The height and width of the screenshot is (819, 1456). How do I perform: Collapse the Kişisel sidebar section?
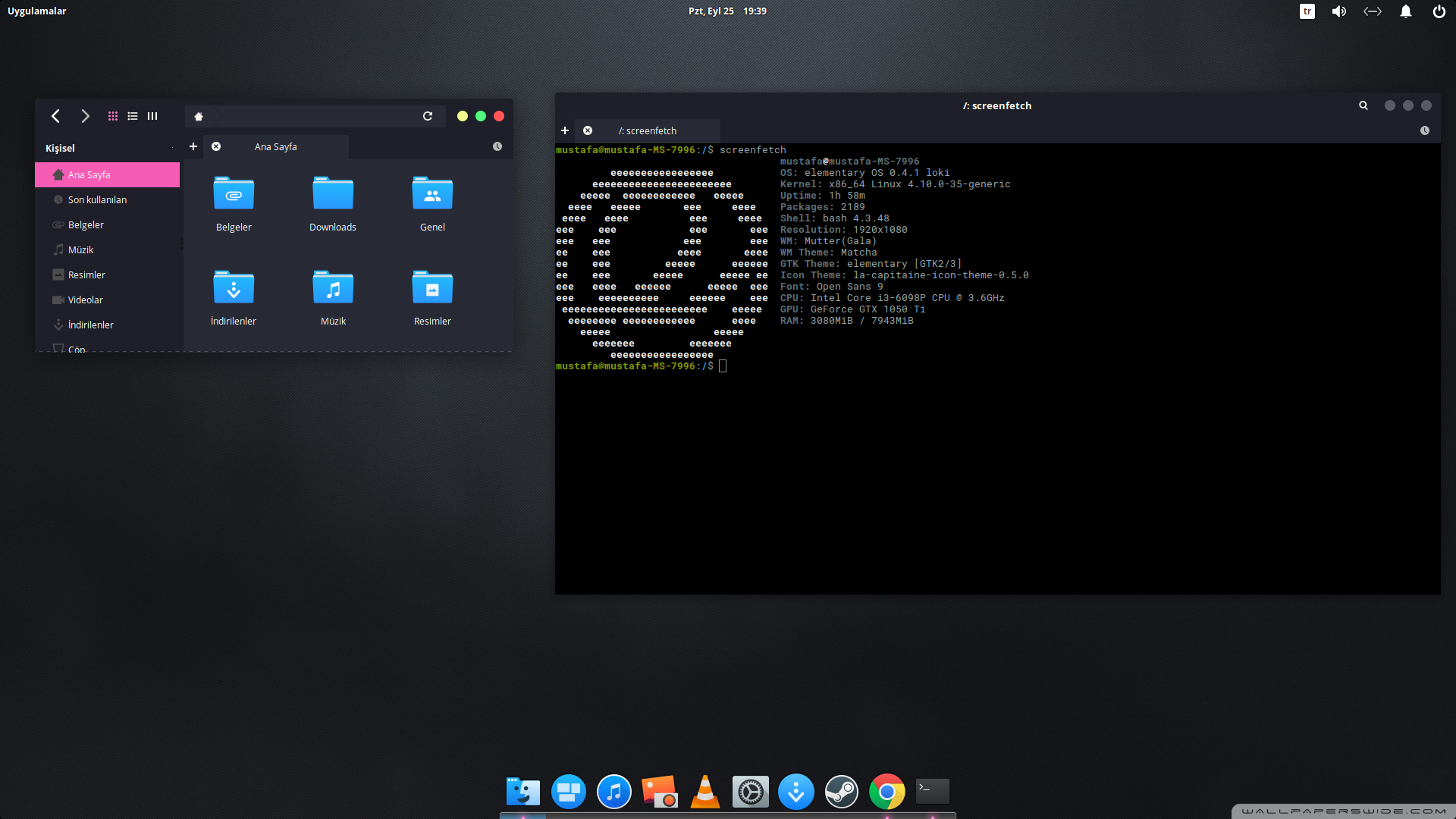pyautogui.click(x=173, y=148)
